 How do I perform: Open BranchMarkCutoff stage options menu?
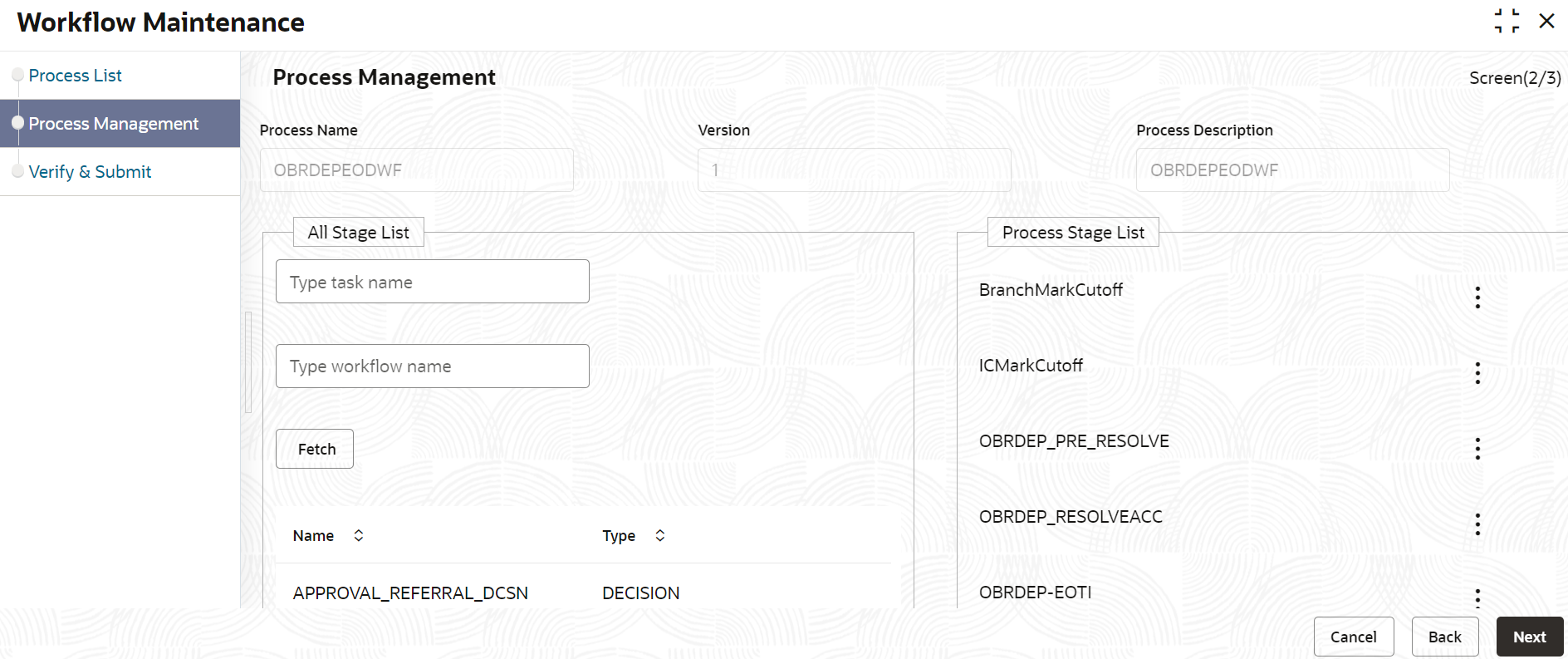coord(1477,298)
